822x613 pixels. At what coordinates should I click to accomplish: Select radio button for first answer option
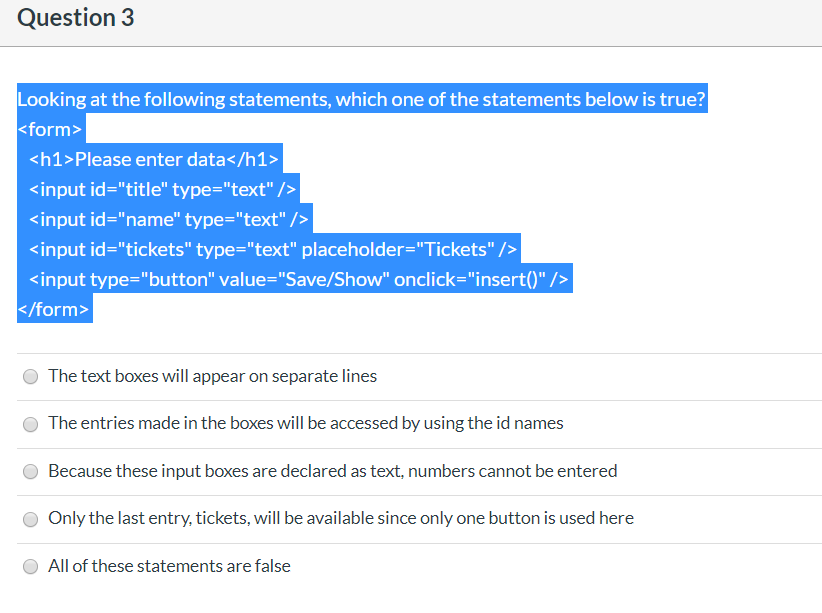[30, 376]
